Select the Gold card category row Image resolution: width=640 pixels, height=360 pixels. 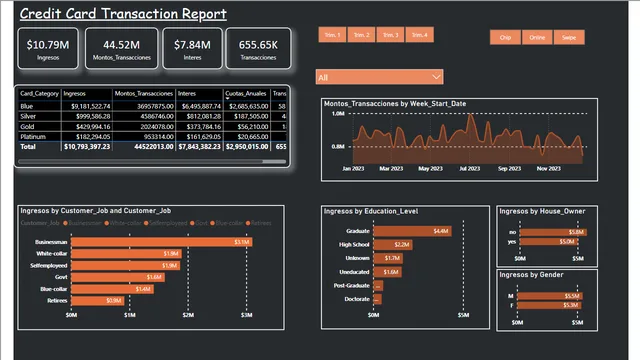tap(153, 127)
